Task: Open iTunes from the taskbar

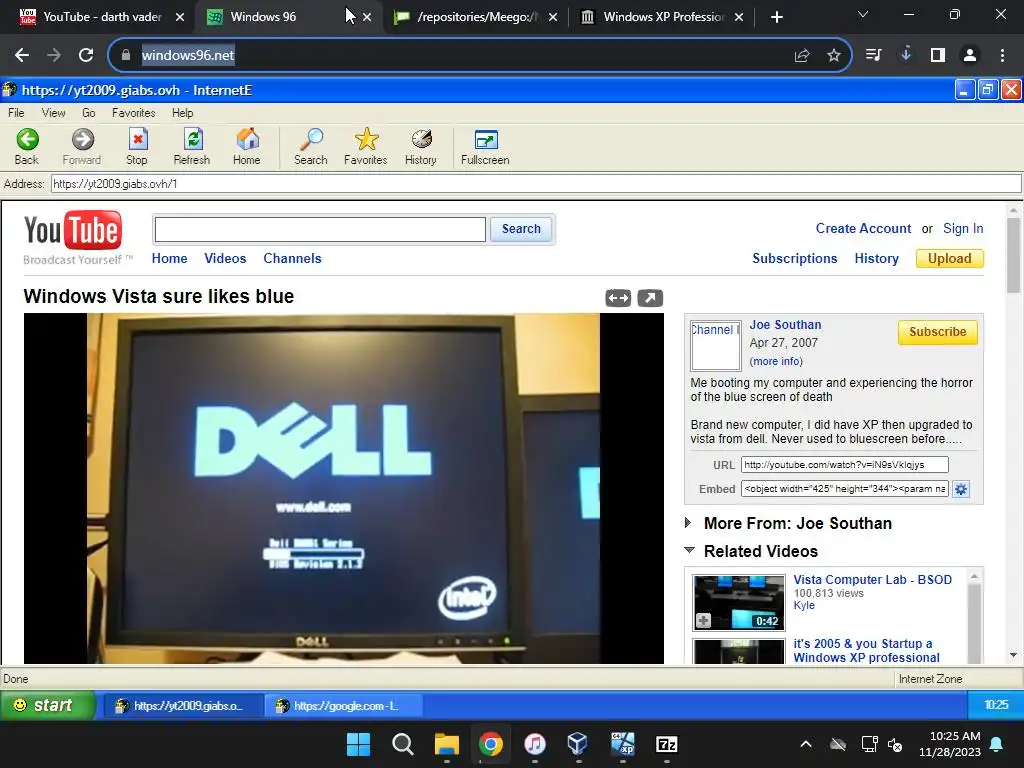Action: [x=535, y=744]
